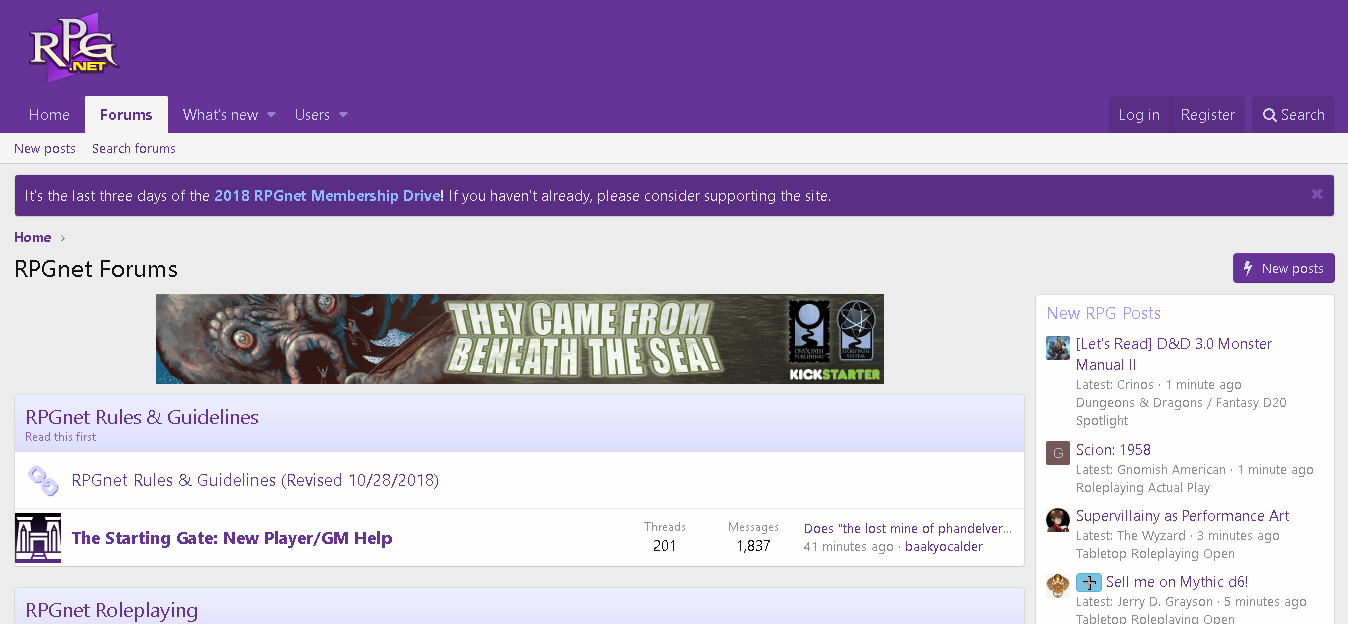The image size is (1348, 624).
Task: Click the Register link
Action: click(1207, 115)
